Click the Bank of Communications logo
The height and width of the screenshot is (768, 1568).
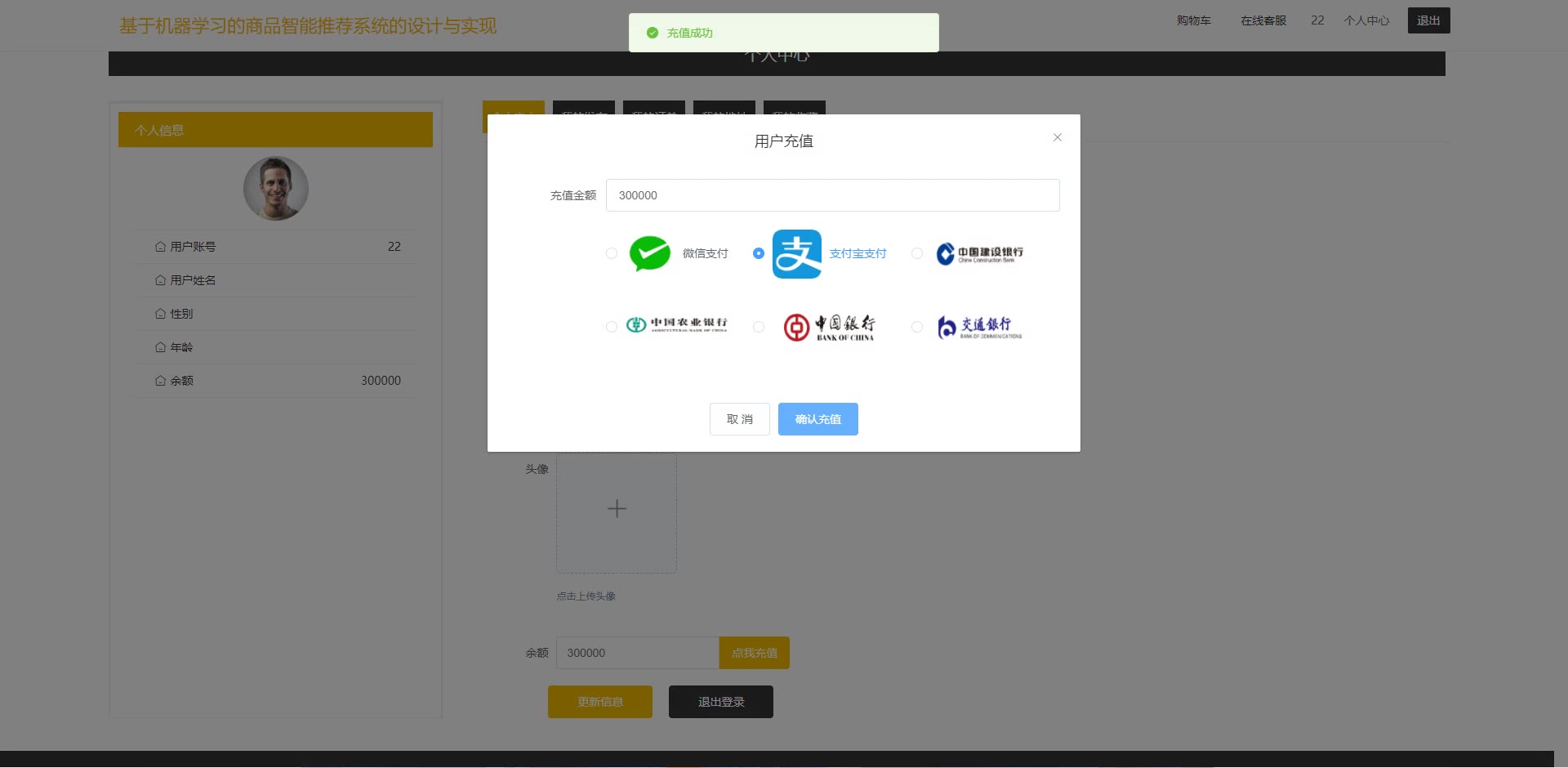coord(979,328)
